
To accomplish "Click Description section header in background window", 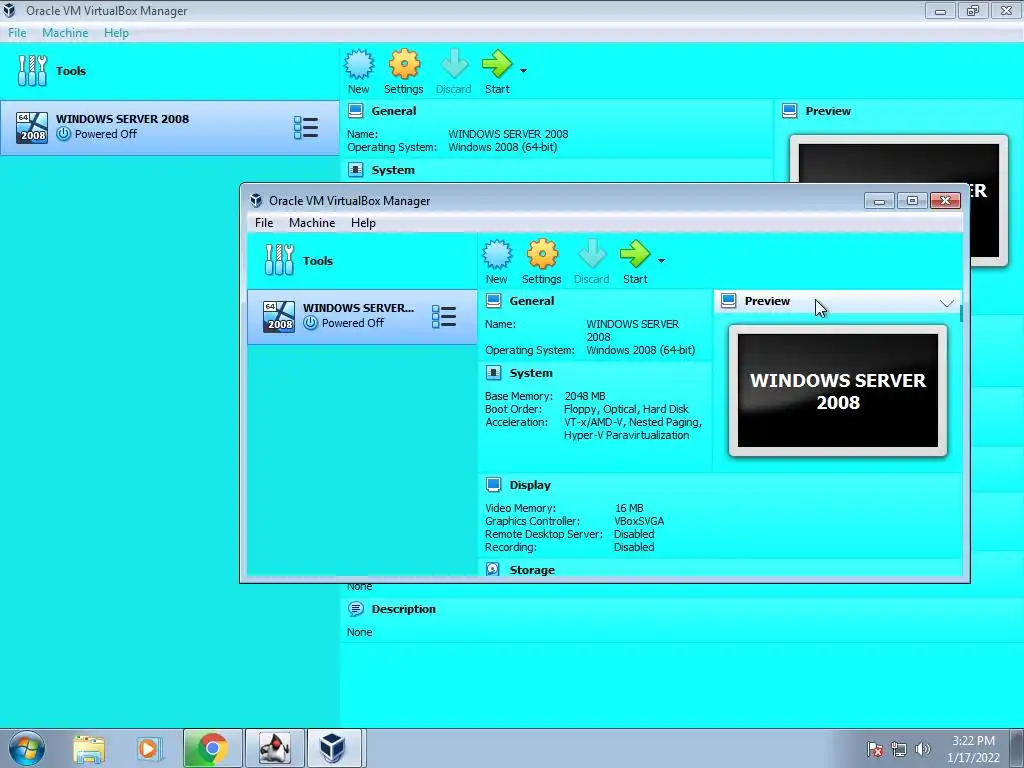I will point(404,609).
